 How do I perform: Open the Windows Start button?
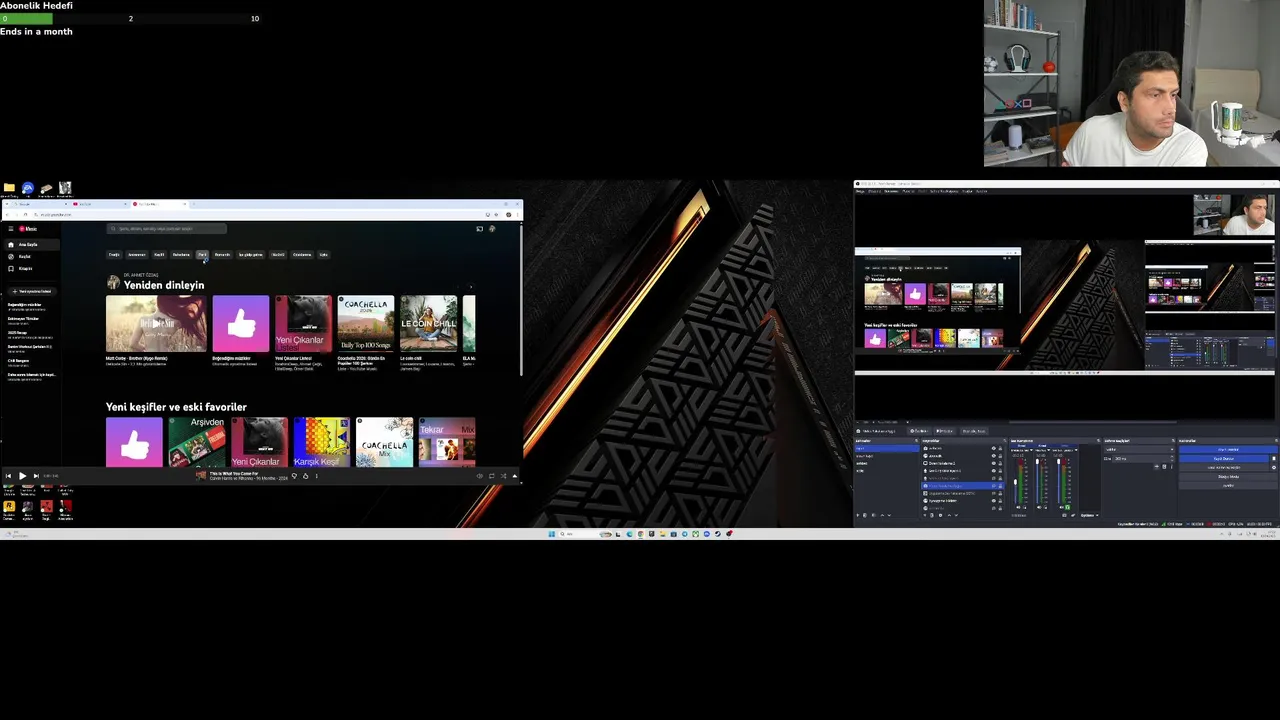[x=551, y=534]
